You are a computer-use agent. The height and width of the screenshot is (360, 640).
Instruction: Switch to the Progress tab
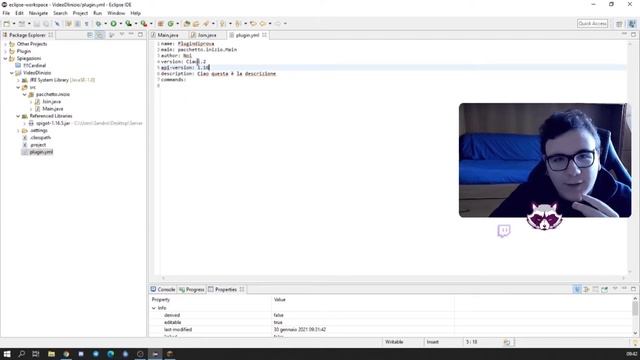coord(191,289)
